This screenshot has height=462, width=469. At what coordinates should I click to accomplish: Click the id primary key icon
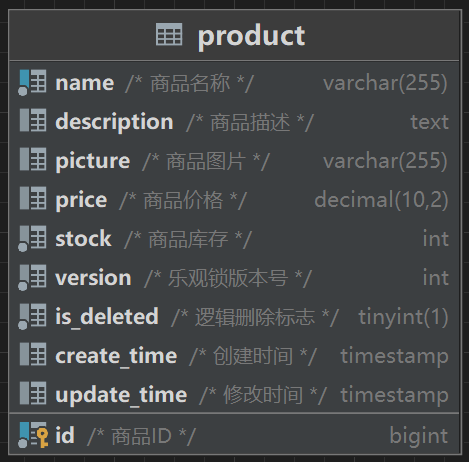pyautogui.click(x=33, y=435)
